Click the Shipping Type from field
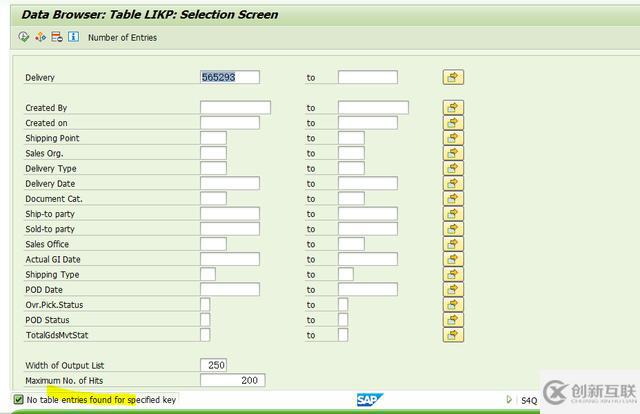640x414 pixels. pos(208,274)
